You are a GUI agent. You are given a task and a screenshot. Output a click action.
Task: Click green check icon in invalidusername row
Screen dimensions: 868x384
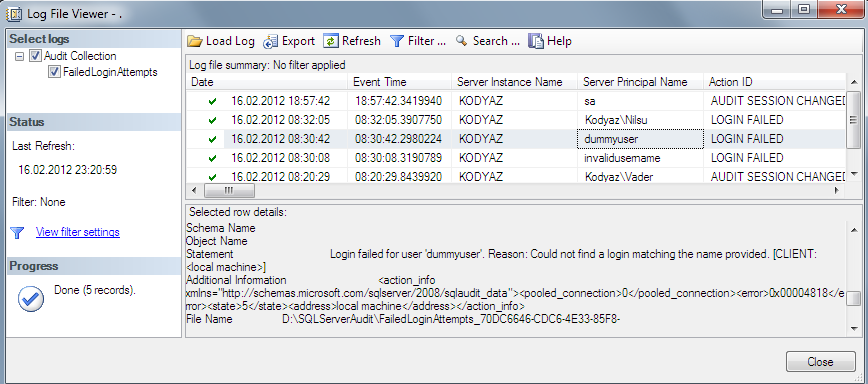pos(212,158)
